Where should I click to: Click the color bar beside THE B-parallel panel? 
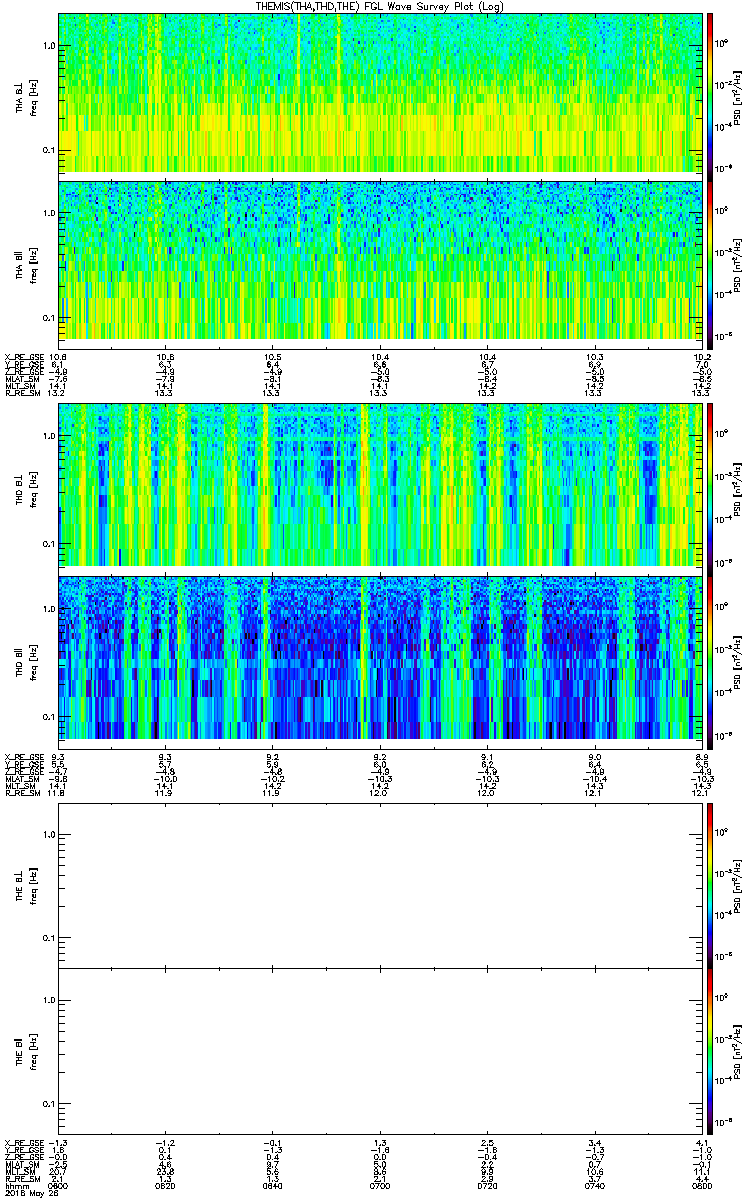tap(710, 1051)
